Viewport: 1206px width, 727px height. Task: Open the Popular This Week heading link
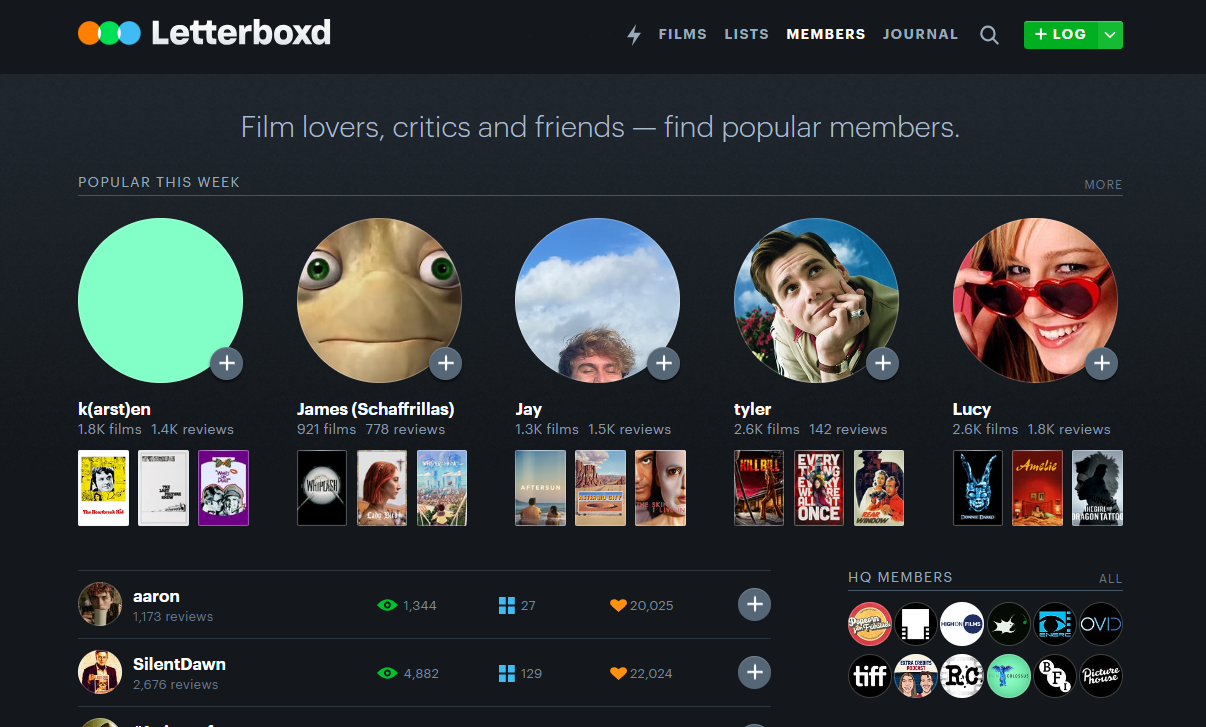coord(159,182)
